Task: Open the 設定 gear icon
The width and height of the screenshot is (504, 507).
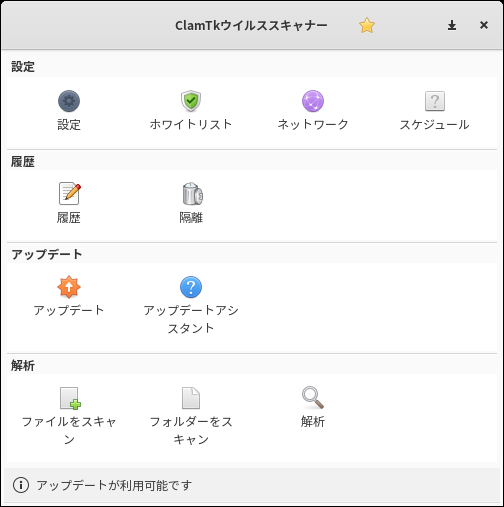Action: (69, 101)
